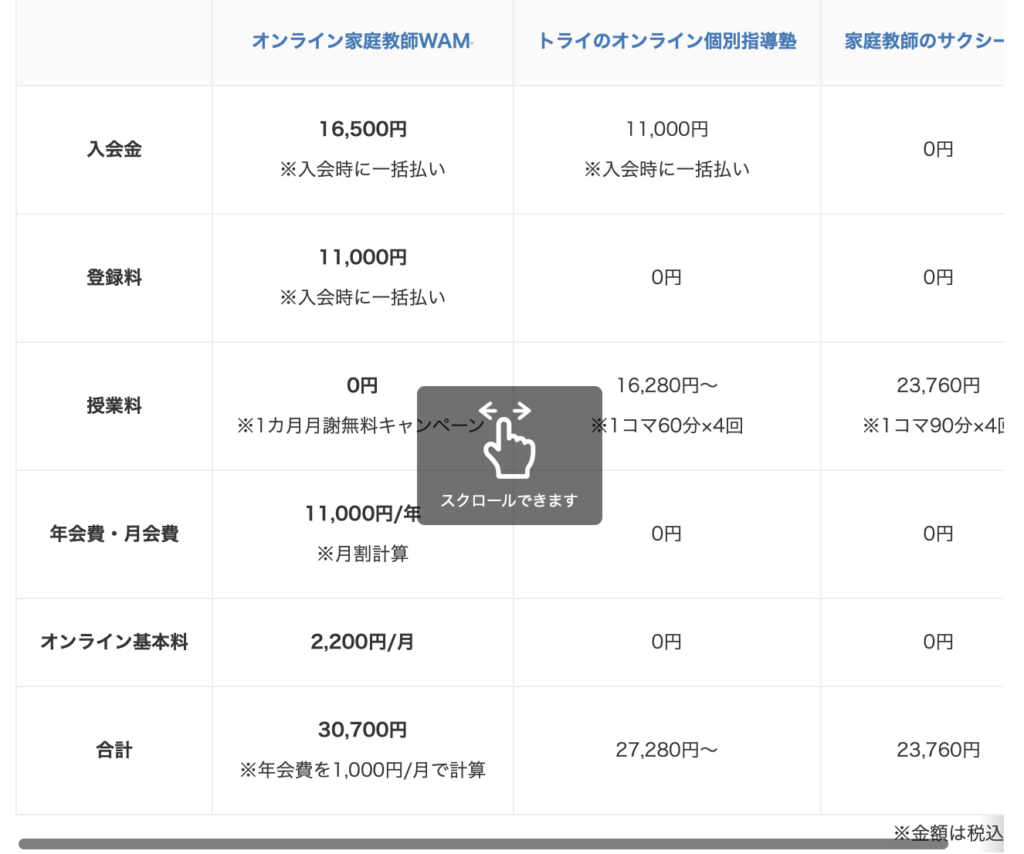Select the 年会費・月会費 row header
This screenshot has width=1024, height=854.
(x=114, y=533)
